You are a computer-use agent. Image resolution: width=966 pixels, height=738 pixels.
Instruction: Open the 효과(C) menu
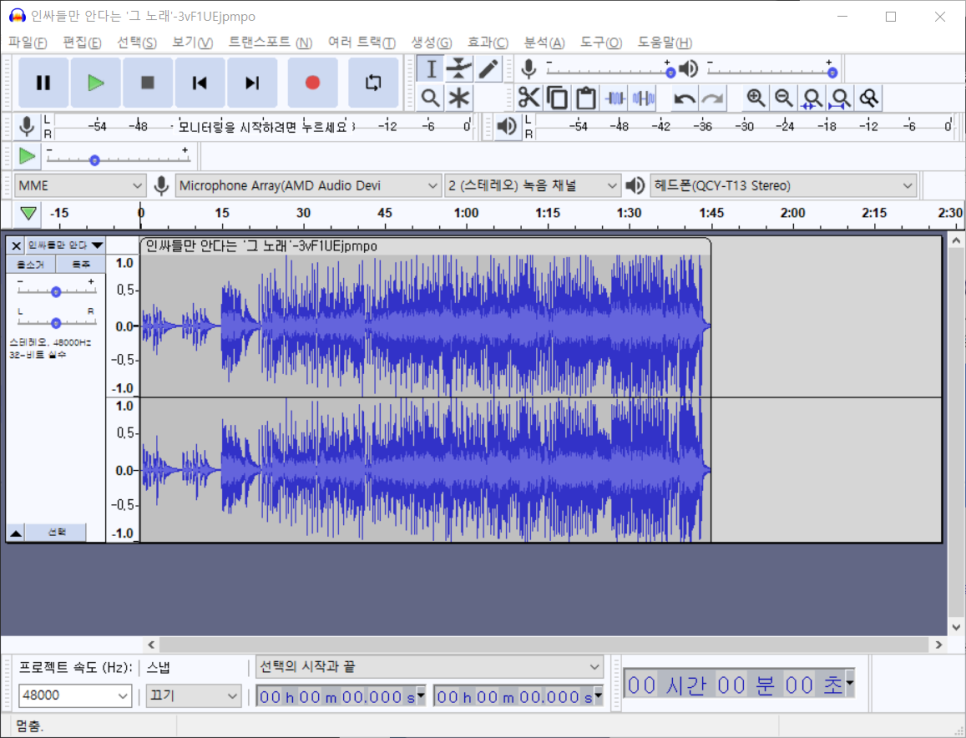pyautogui.click(x=487, y=43)
